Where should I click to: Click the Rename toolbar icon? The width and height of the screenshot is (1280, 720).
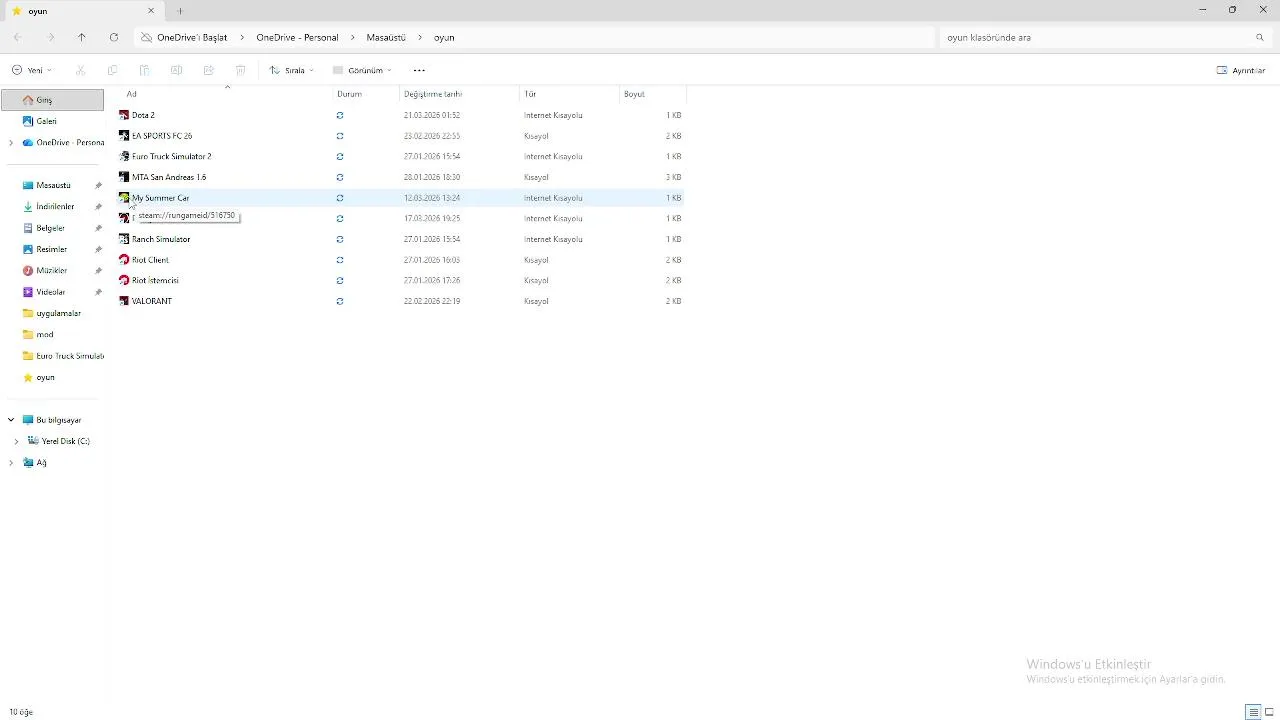pos(176,70)
